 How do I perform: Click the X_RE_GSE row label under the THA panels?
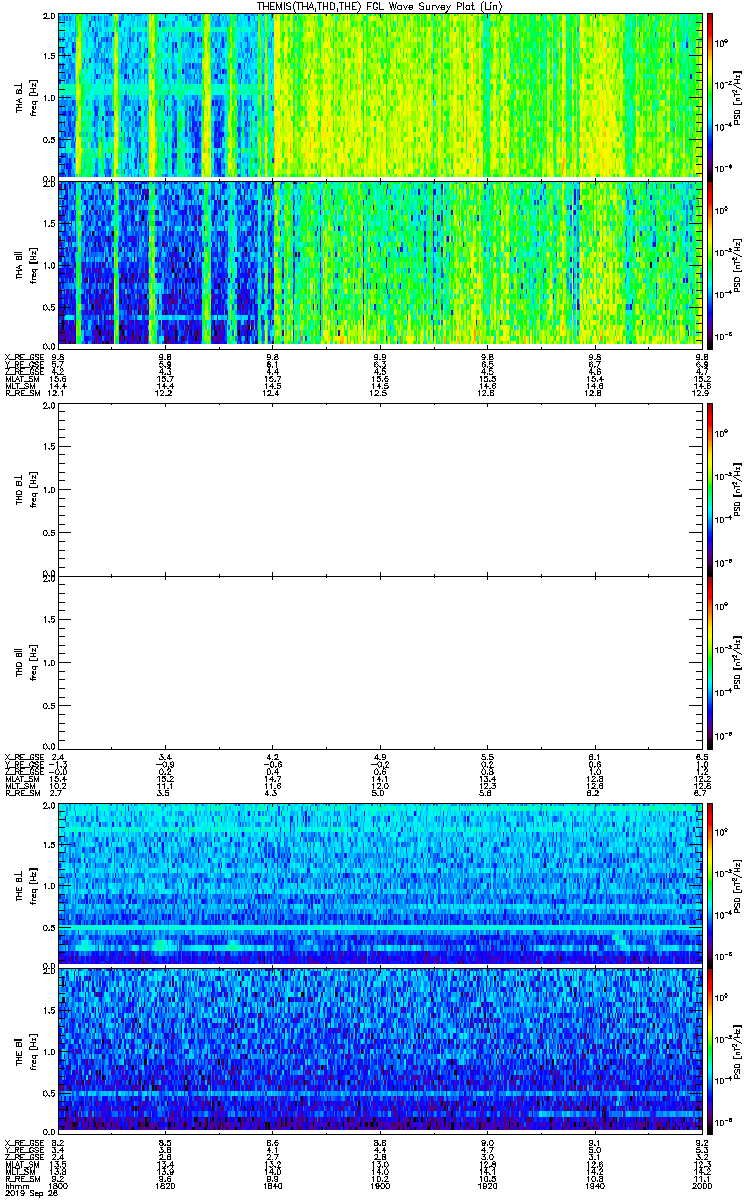(22, 356)
